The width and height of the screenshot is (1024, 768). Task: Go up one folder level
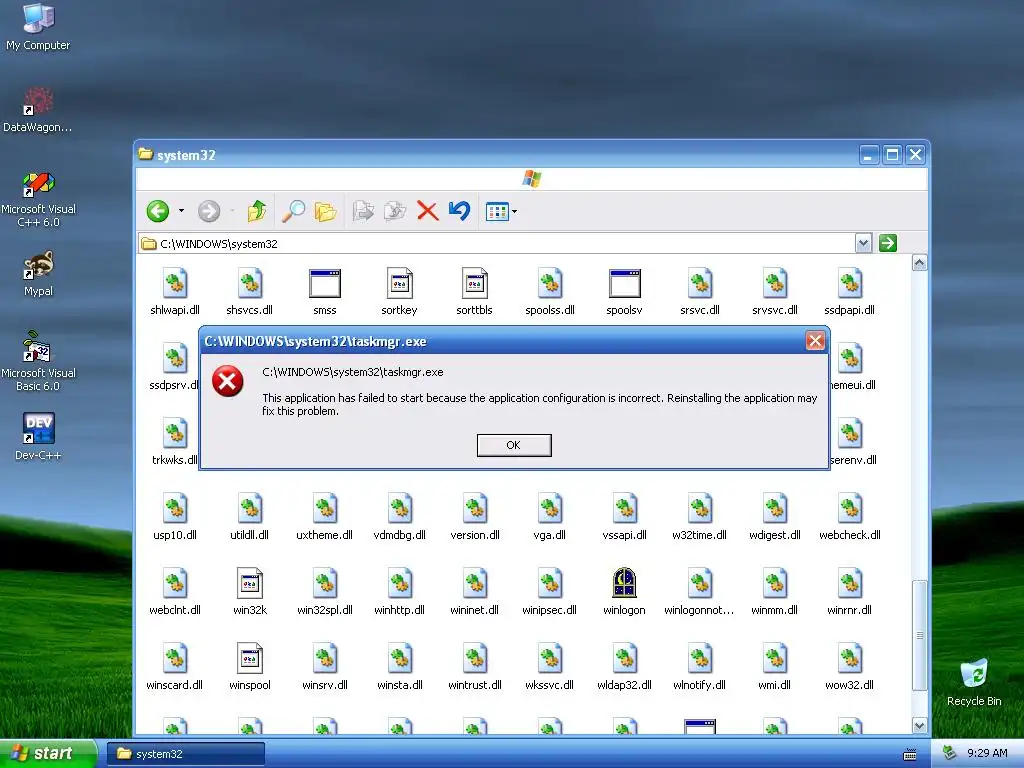tap(257, 211)
